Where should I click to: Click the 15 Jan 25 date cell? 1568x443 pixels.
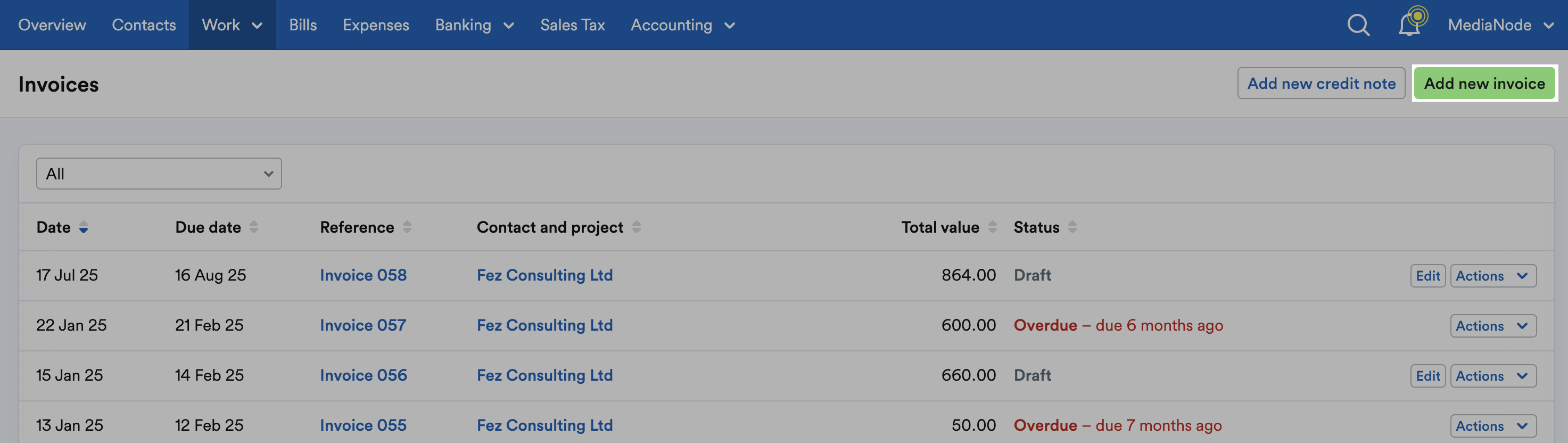tap(69, 375)
